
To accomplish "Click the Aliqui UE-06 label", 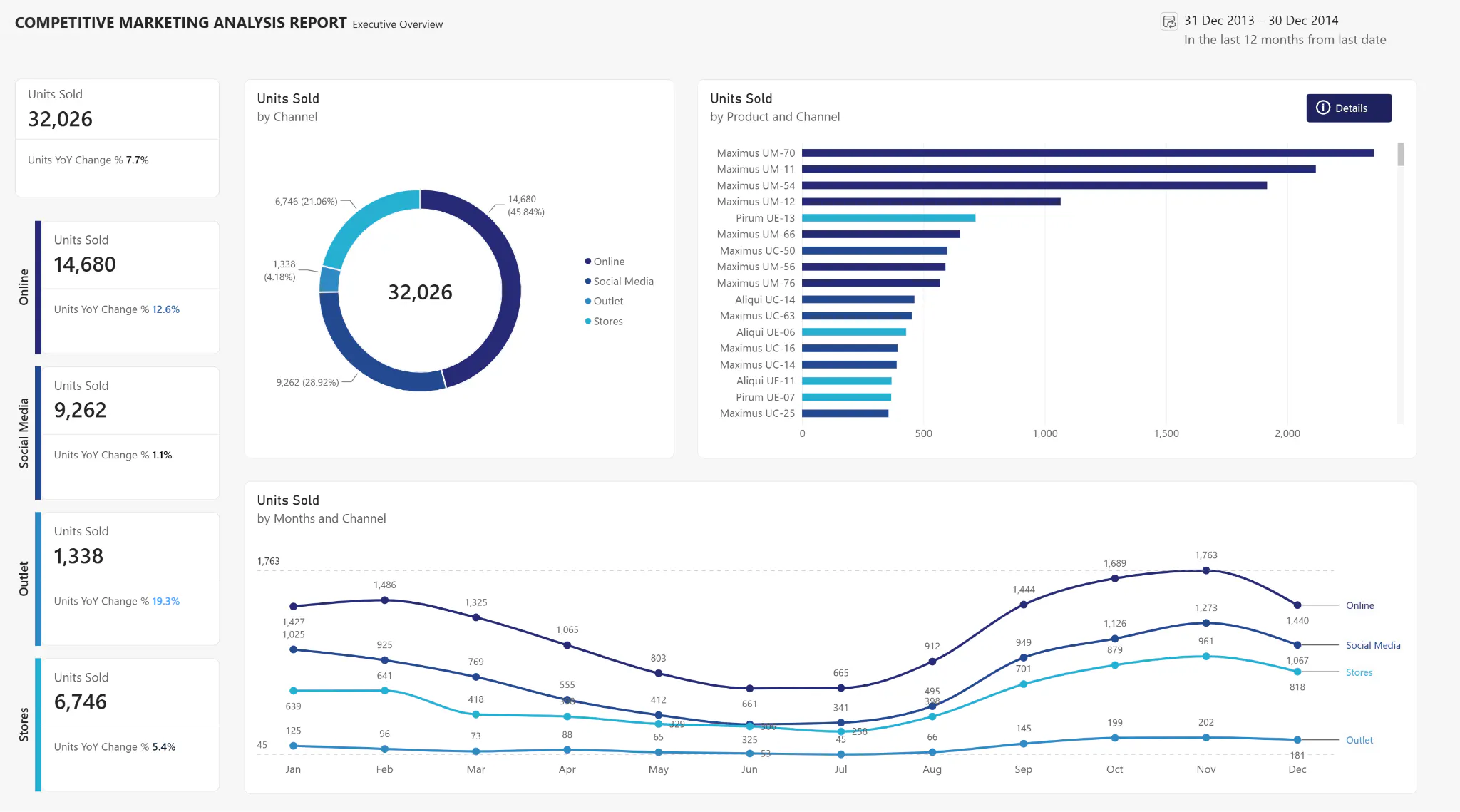I will (x=766, y=332).
